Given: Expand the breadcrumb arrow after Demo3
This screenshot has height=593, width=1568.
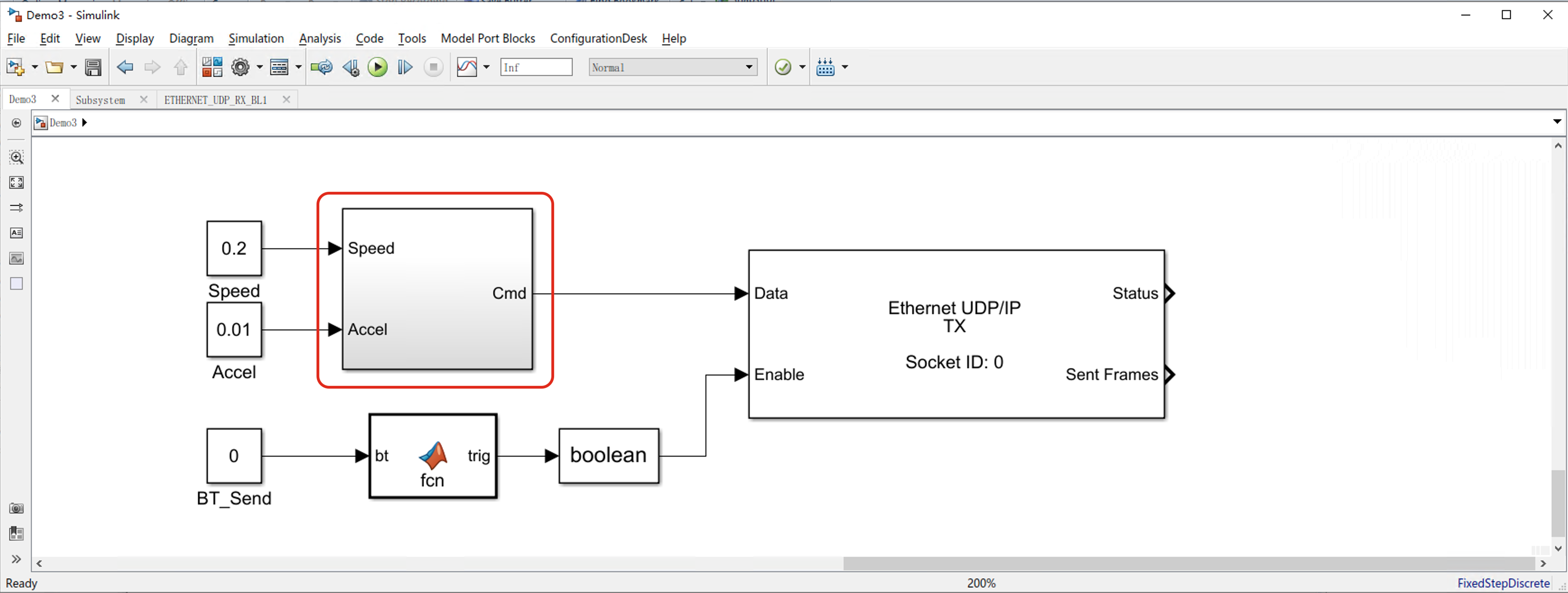Looking at the screenshot, I should coord(84,123).
